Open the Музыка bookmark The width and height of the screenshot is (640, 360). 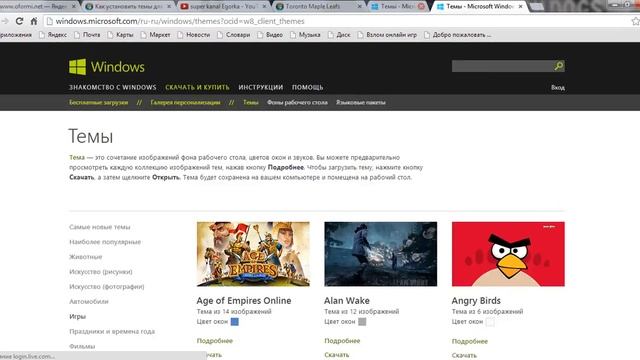coord(305,35)
